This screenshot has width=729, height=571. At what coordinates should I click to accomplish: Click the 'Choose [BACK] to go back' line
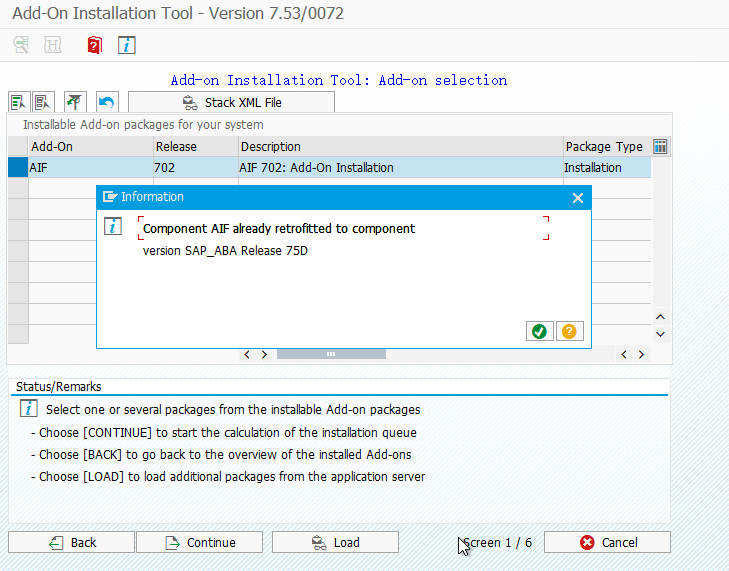221,454
